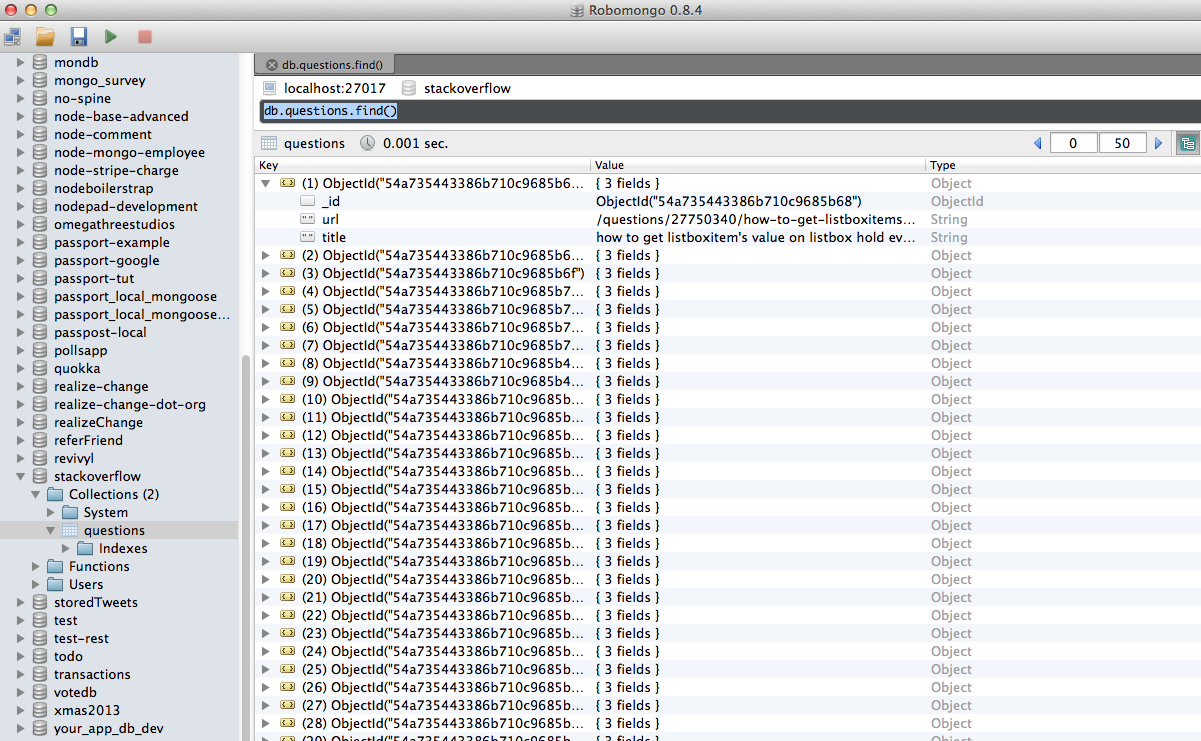Select the db.questions.find() tab

pos(330,65)
